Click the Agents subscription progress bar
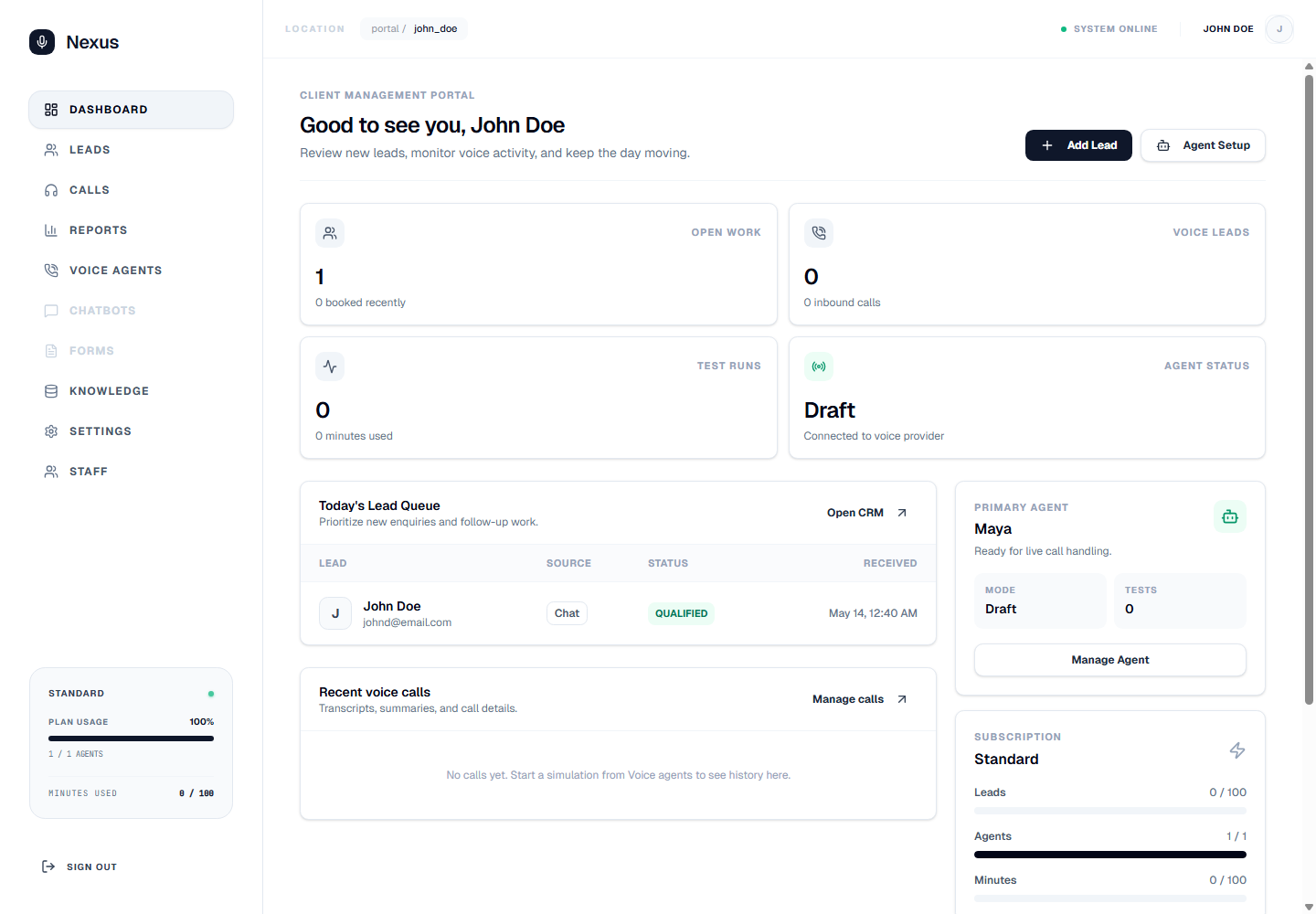Image resolution: width=1316 pixels, height=914 pixels. click(1110, 855)
